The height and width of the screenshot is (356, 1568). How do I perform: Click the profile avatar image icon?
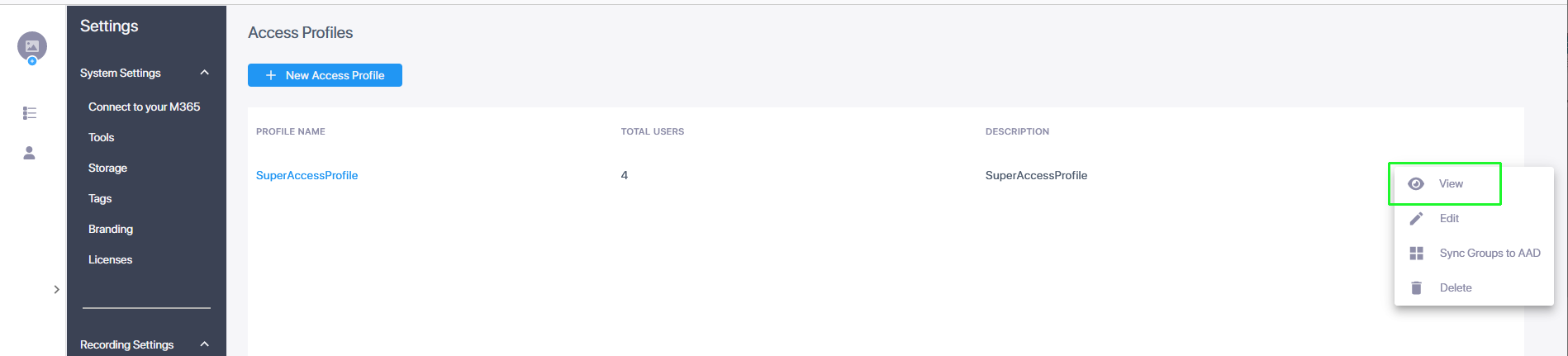tap(31, 47)
